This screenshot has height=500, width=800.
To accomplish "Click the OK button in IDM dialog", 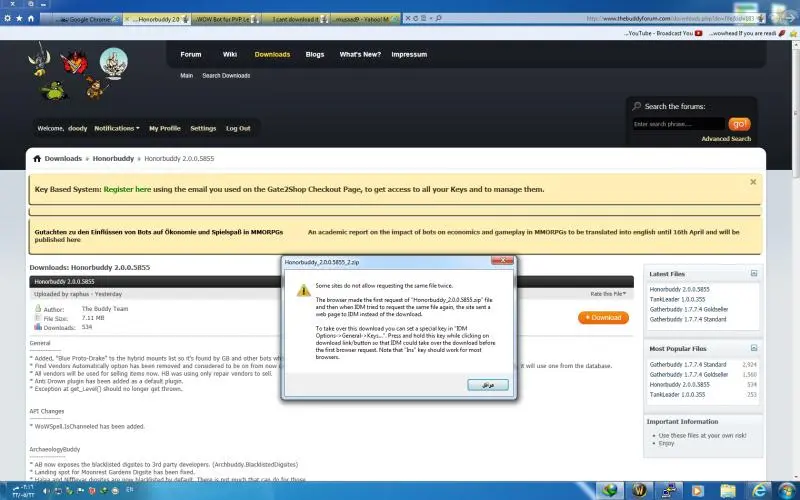I will 488,385.
